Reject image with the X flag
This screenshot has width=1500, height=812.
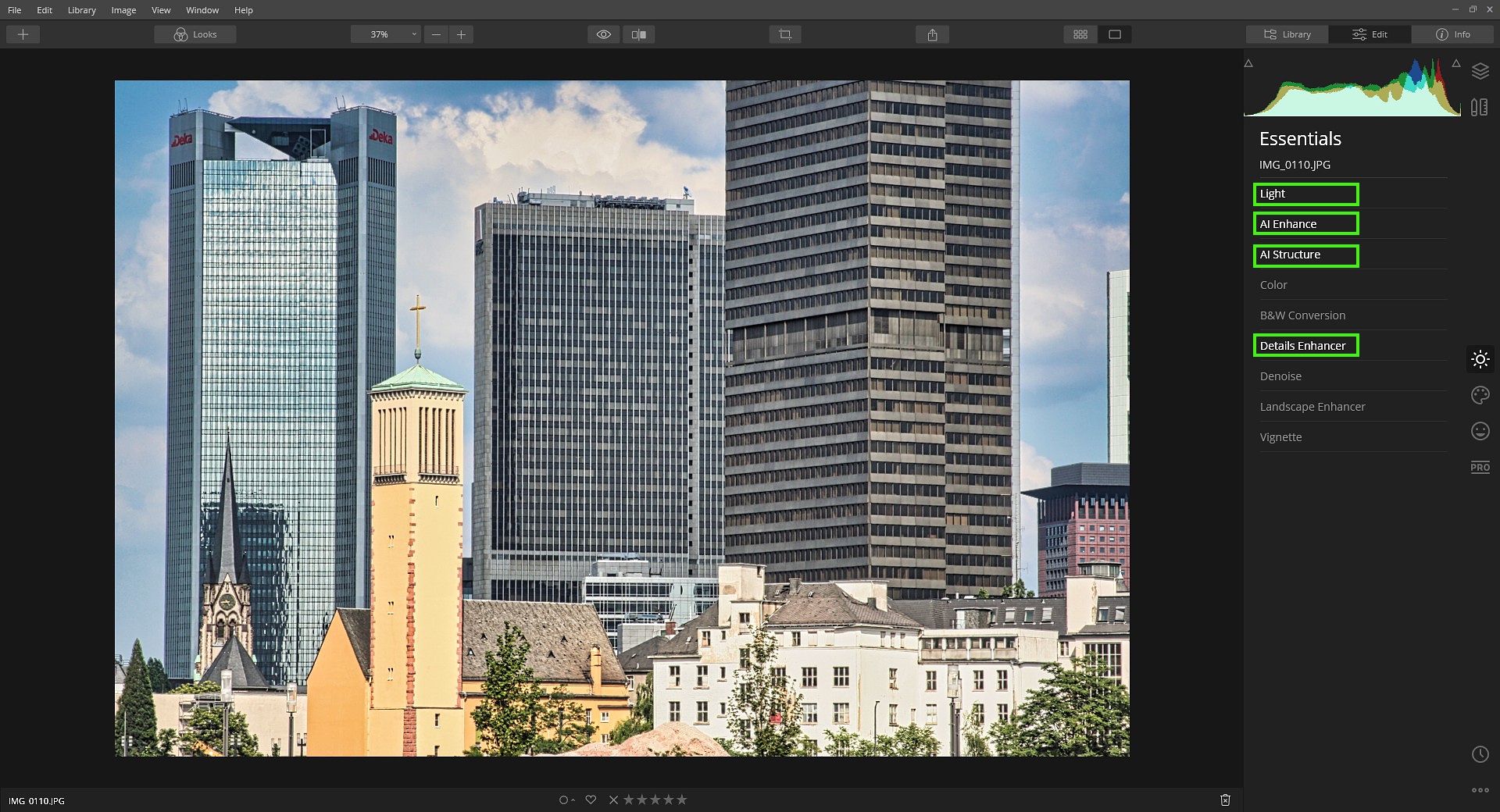[613, 800]
